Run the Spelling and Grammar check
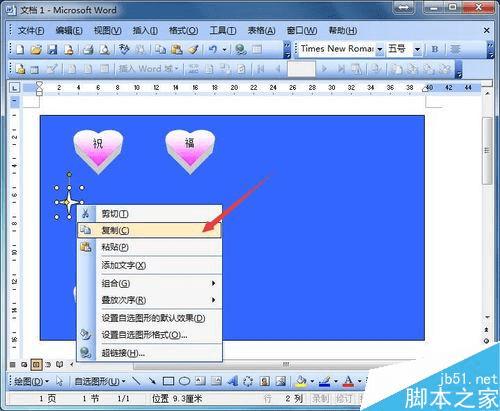This screenshot has width=500, height=411. pos(124,49)
